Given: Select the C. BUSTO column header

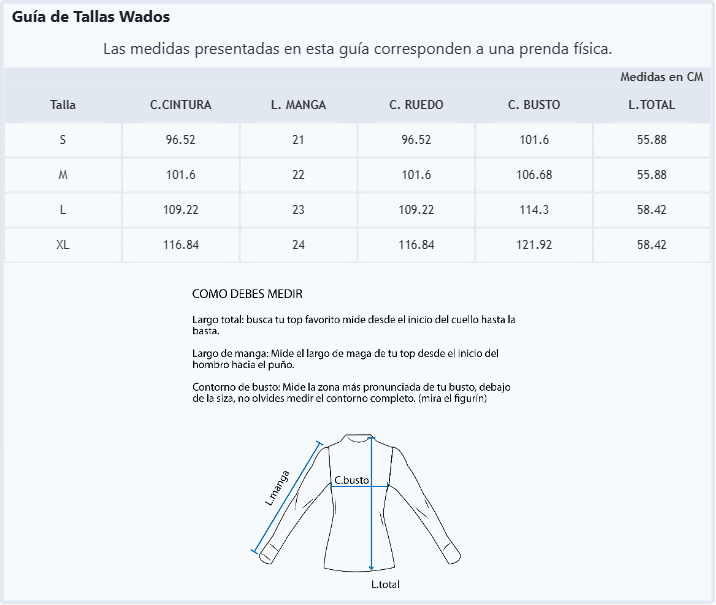Looking at the screenshot, I should coord(534,105).
